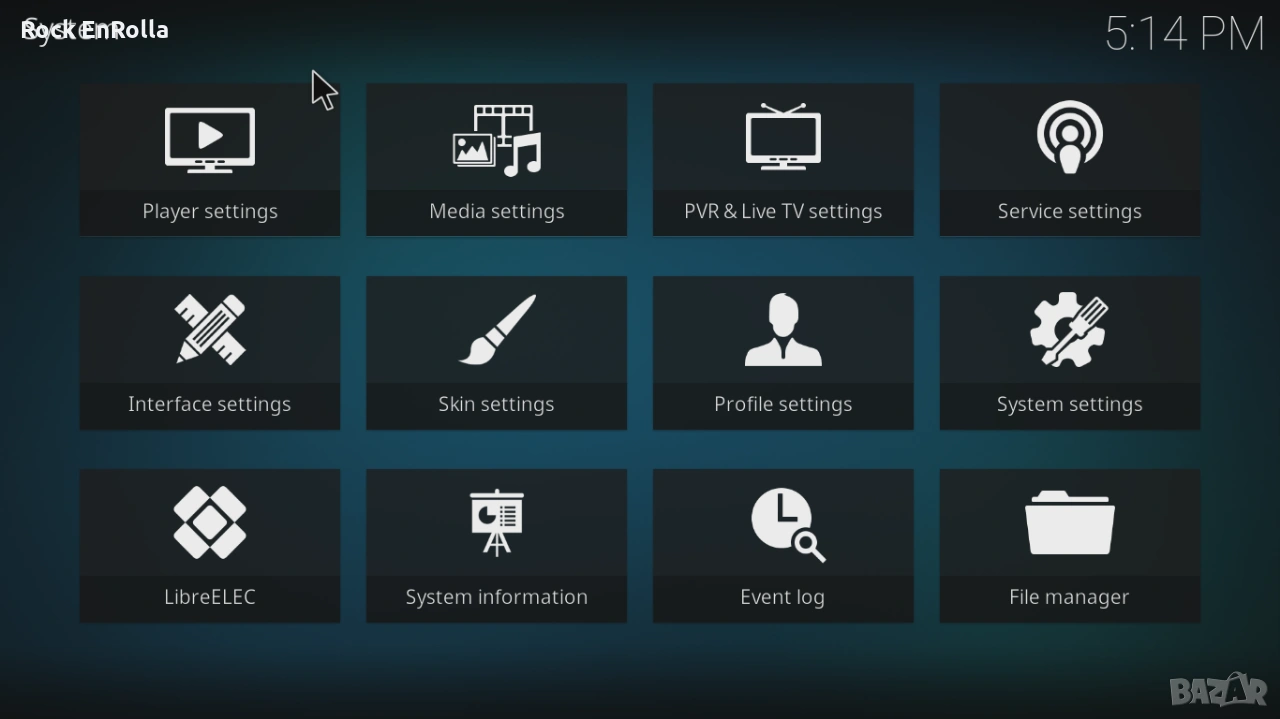This screenshot has height=719, width=1280.
Task: Click the System information presentation board icon
Action: (x=497, y=522)
